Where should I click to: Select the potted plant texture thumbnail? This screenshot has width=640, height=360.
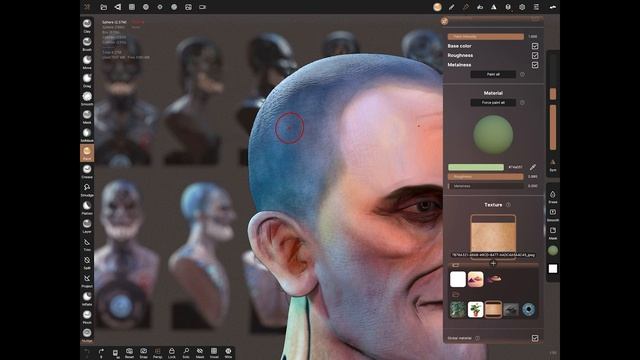coord(476,309)
